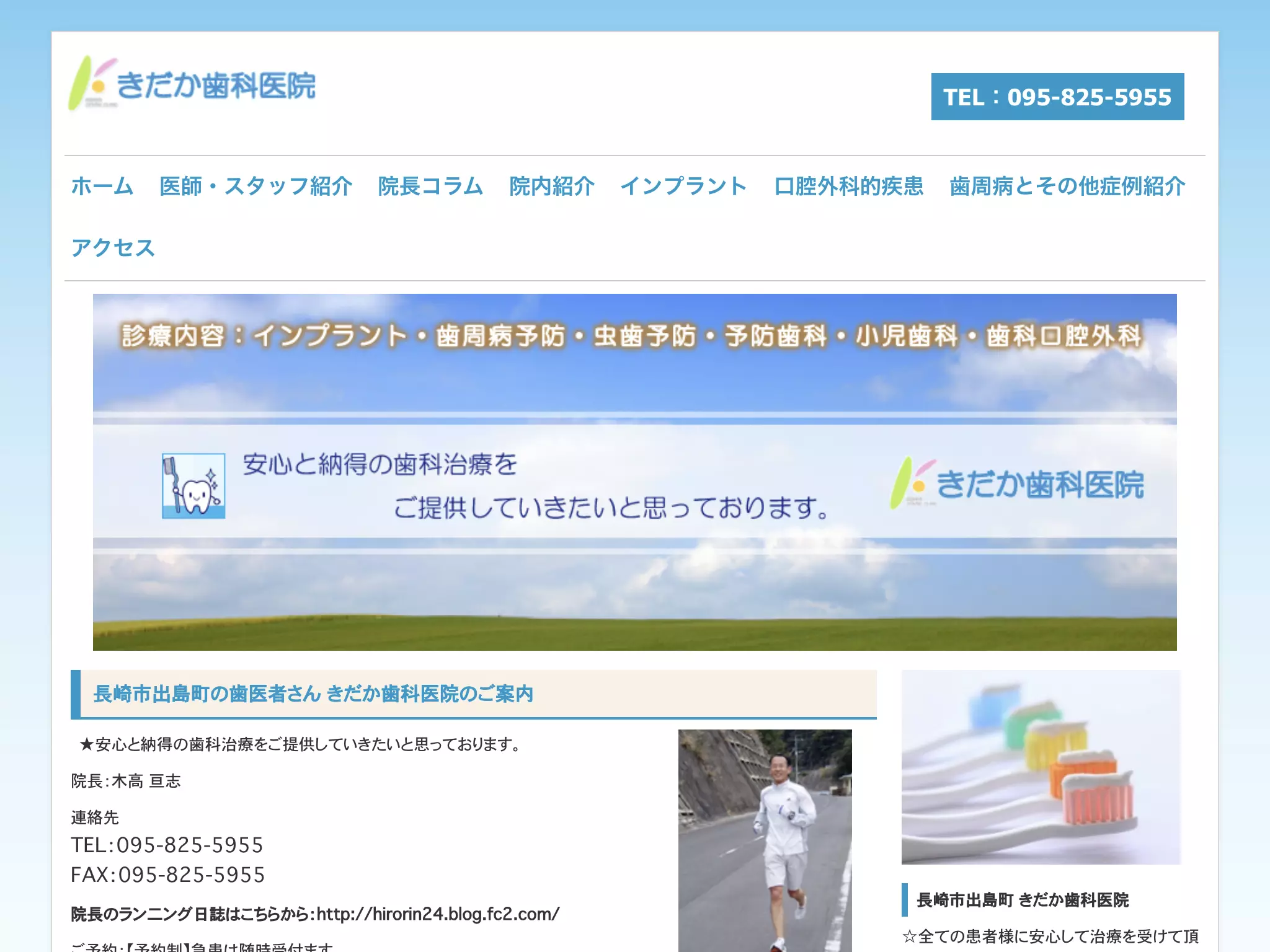This screenshot has width=1270, height=952.
Task: Click the TEL: 095-825-5955 button
Action: tap(1057, 97)
